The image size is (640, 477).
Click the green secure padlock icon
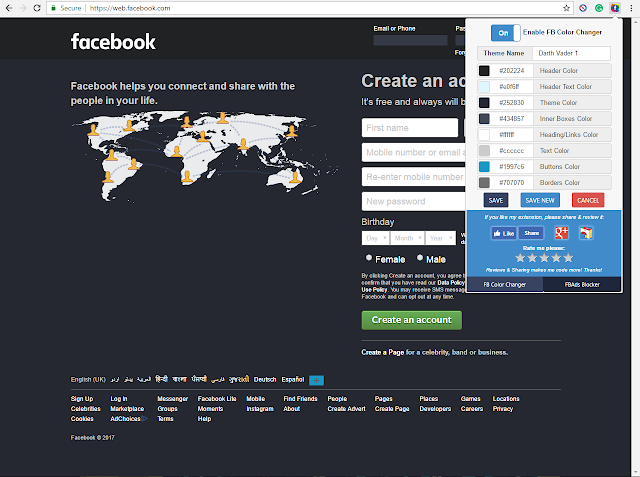(x=53, y=8)
